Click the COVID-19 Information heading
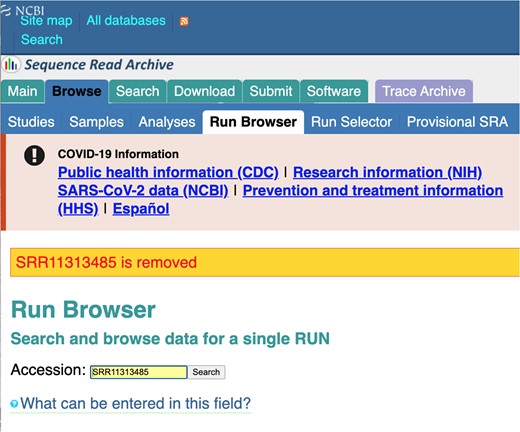The width and height of the screenshot is (520, 432). tap(118, 154)
